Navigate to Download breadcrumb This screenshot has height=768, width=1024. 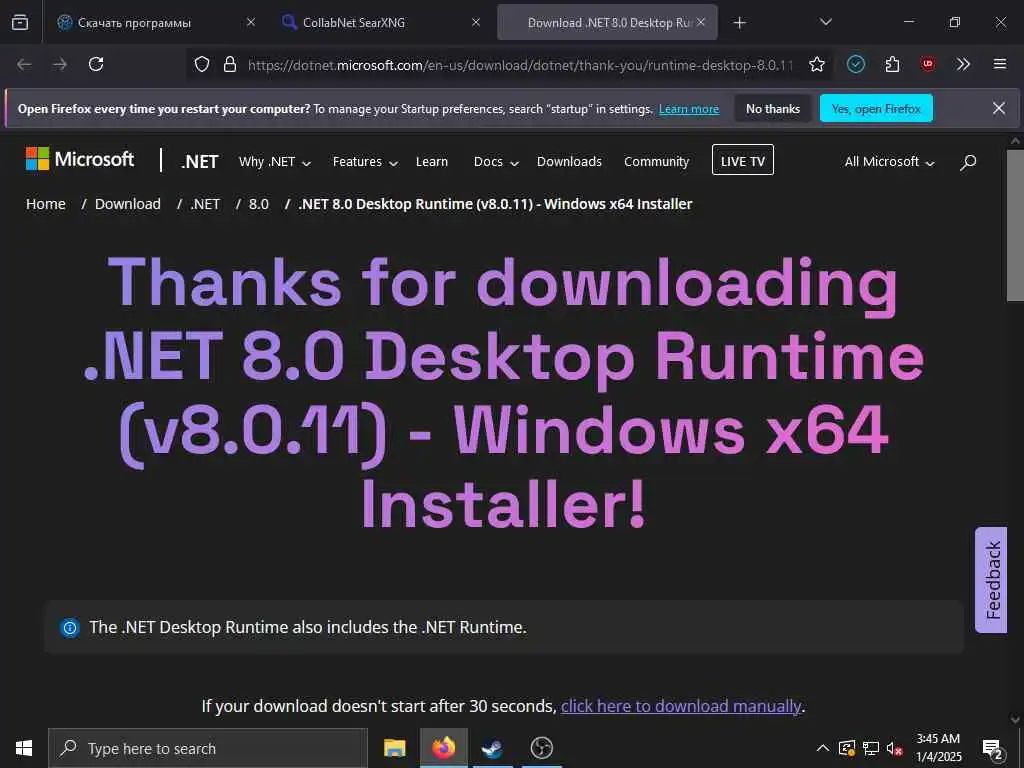pos(127,204)
